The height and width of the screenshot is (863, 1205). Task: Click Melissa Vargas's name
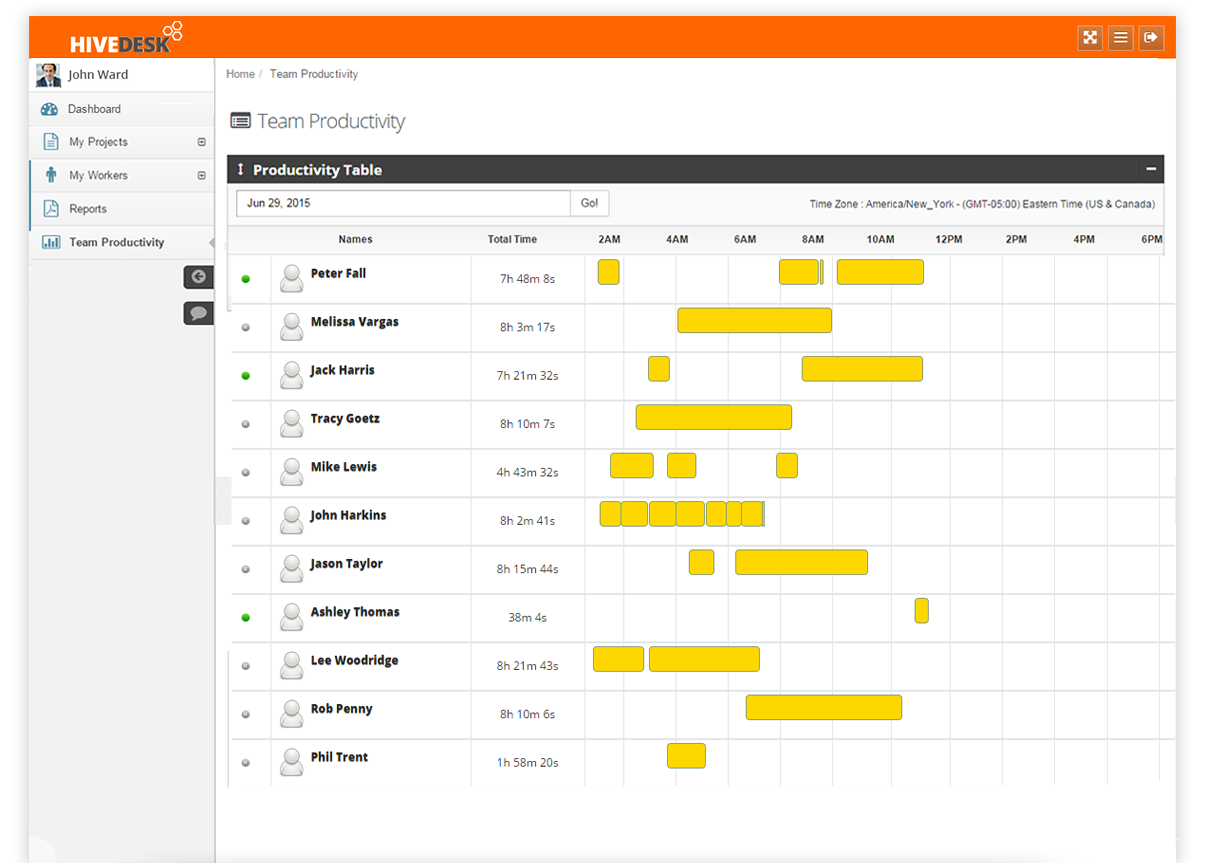(x=354, y=322)
